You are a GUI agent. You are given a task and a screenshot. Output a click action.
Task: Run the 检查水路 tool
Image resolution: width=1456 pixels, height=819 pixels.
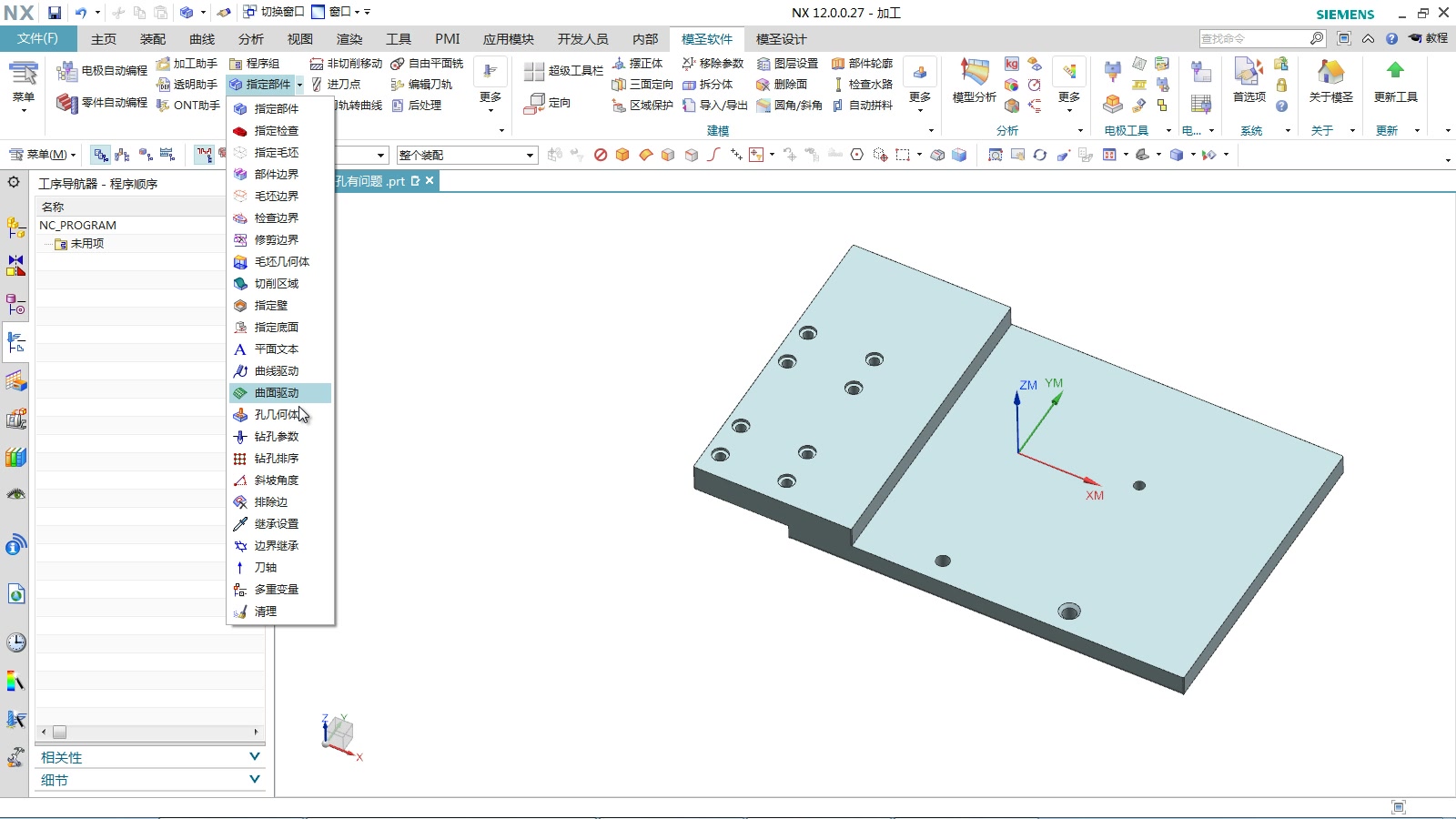(862, 85)
